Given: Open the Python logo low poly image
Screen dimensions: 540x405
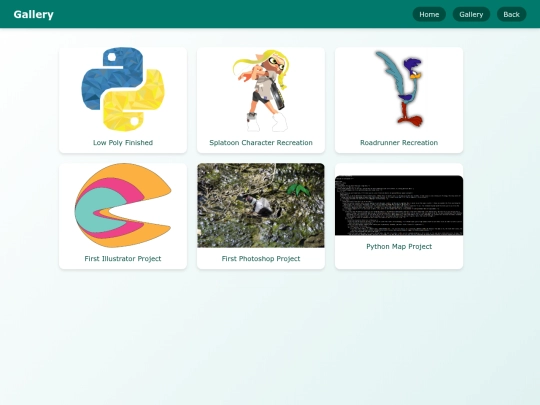Looking at the screenshot, I should pyautogui.click(x=123, y=89).
